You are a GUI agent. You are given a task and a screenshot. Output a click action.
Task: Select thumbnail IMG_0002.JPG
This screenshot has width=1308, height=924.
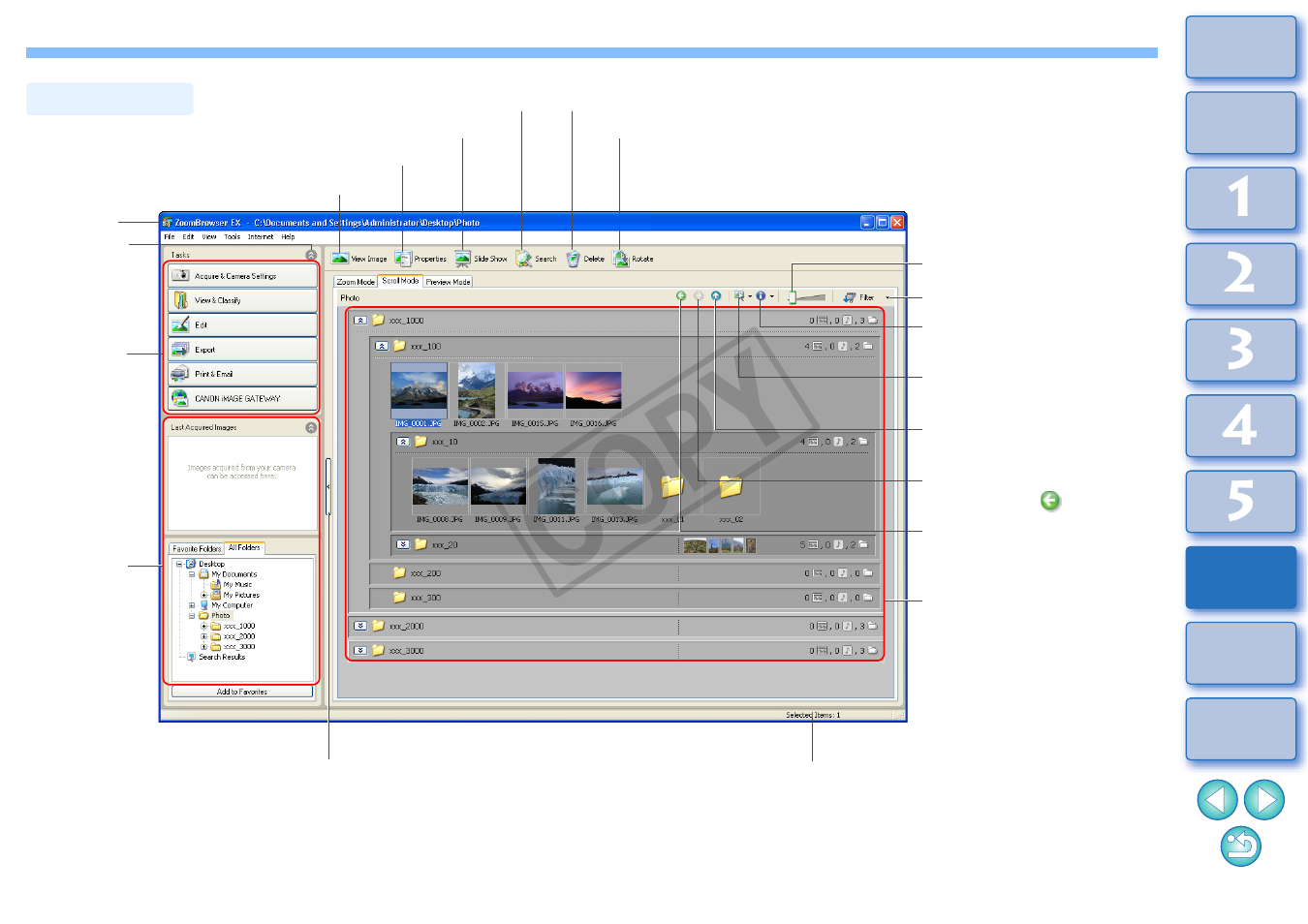(x=477, y=390)
